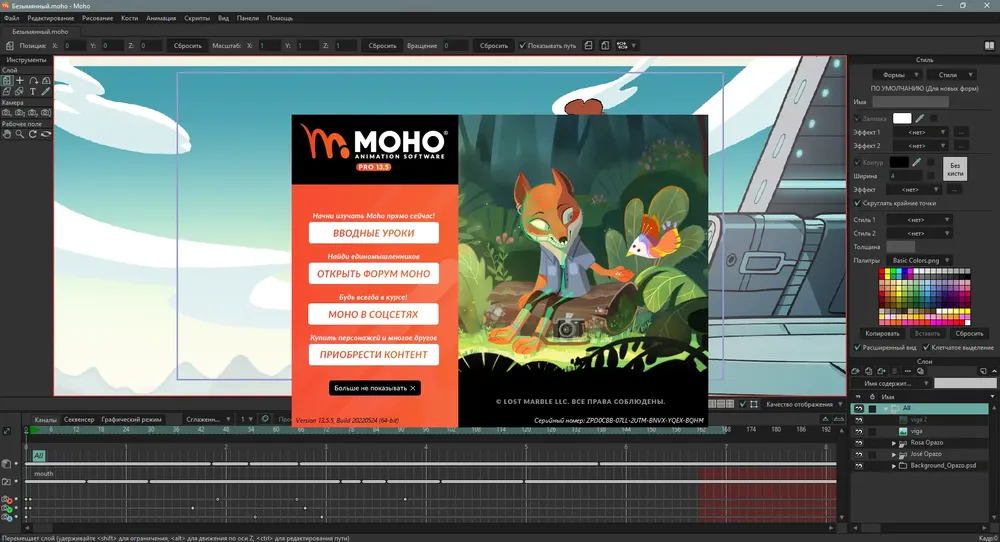Select the Layer Selector tool
The height and width of the screenshot is (542, 1000).
pos(19,92)
